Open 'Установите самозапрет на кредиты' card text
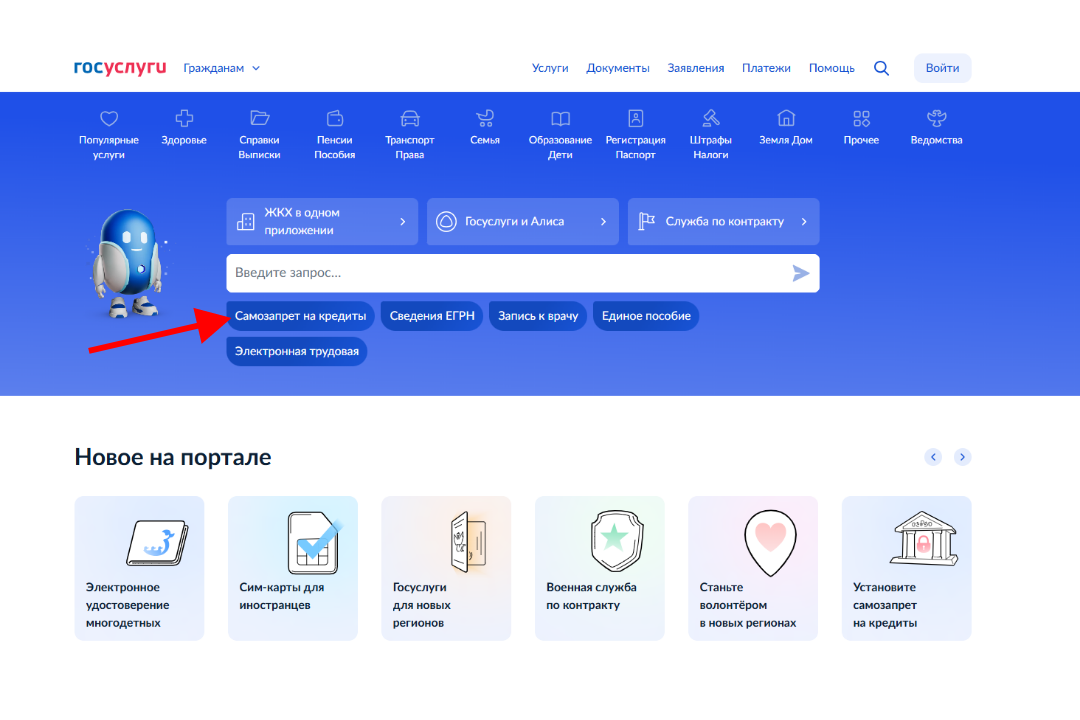 885,605
